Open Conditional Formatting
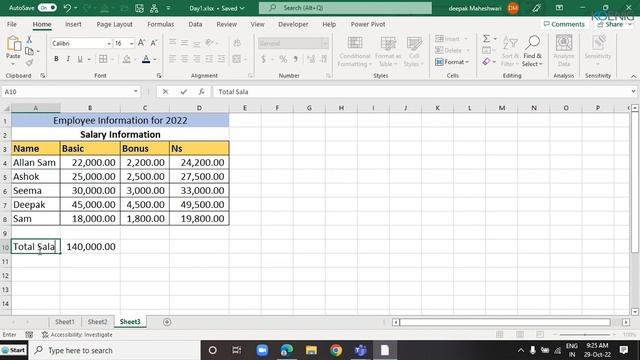Viewport: 640px width, 360px height. [355, 51]
